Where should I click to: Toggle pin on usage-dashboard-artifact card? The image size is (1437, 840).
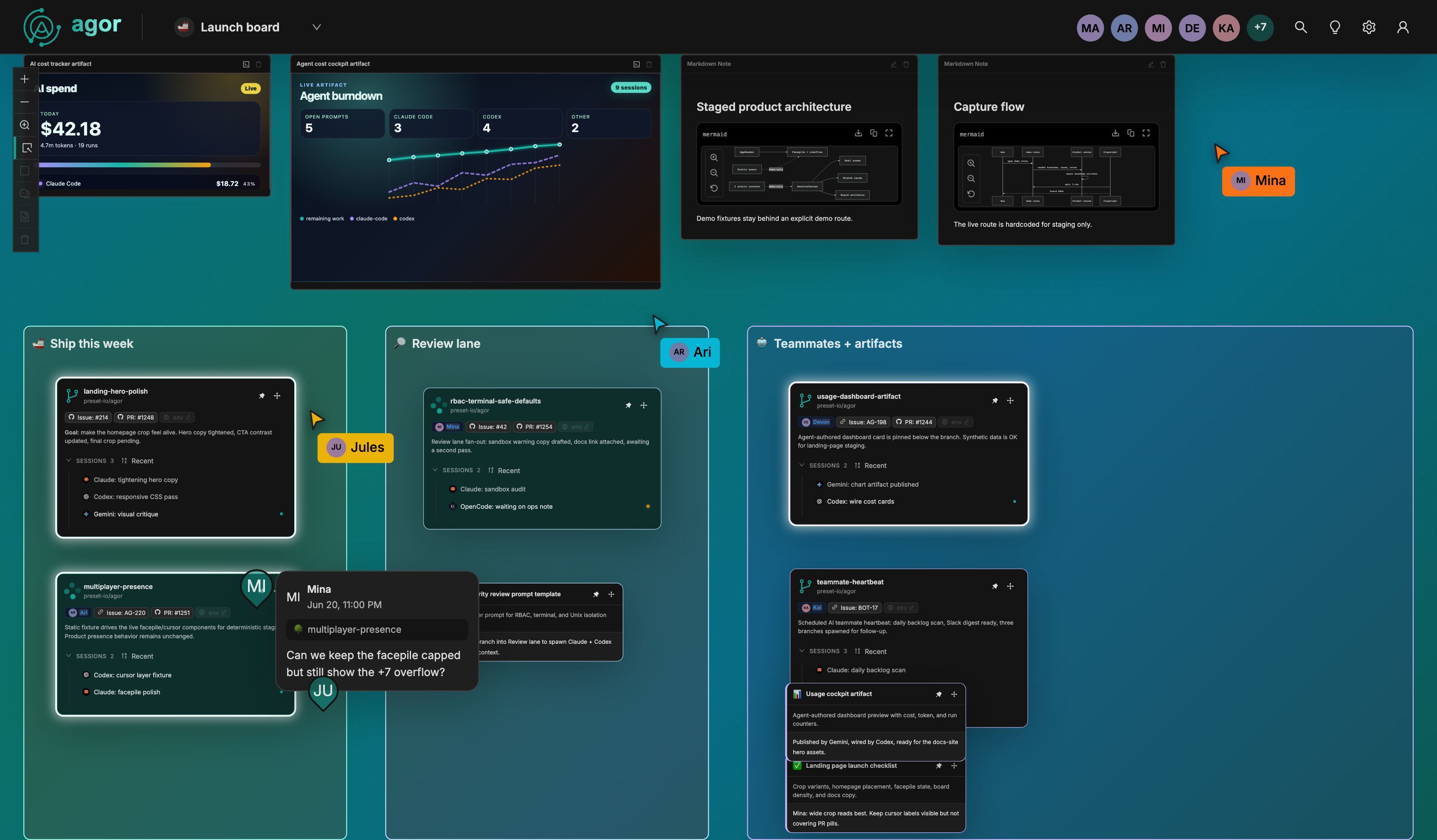pyautogui.click(x=995, y=401)
